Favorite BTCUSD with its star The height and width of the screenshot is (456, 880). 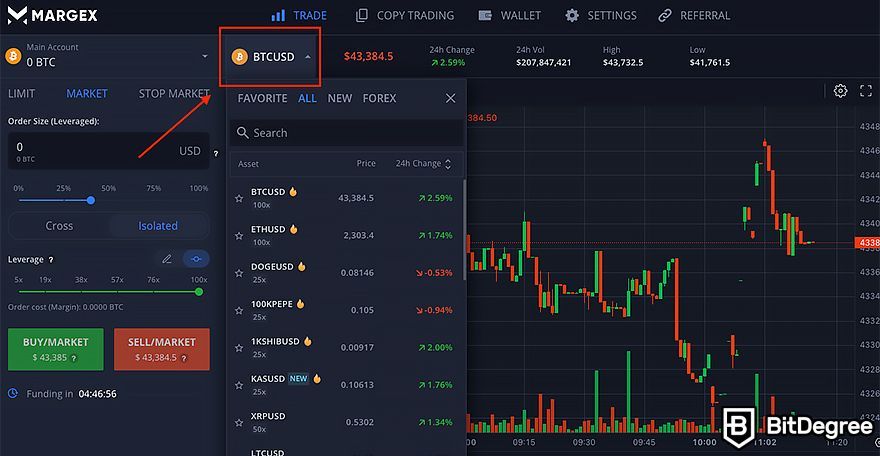click(239, 198)
